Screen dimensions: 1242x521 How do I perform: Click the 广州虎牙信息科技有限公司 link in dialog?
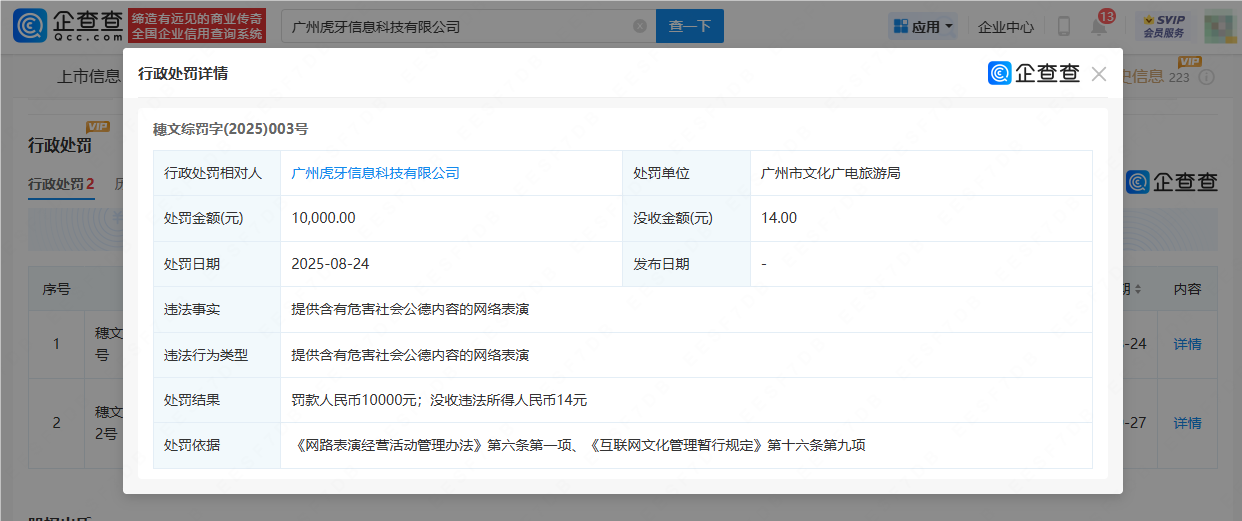(375, 173)
